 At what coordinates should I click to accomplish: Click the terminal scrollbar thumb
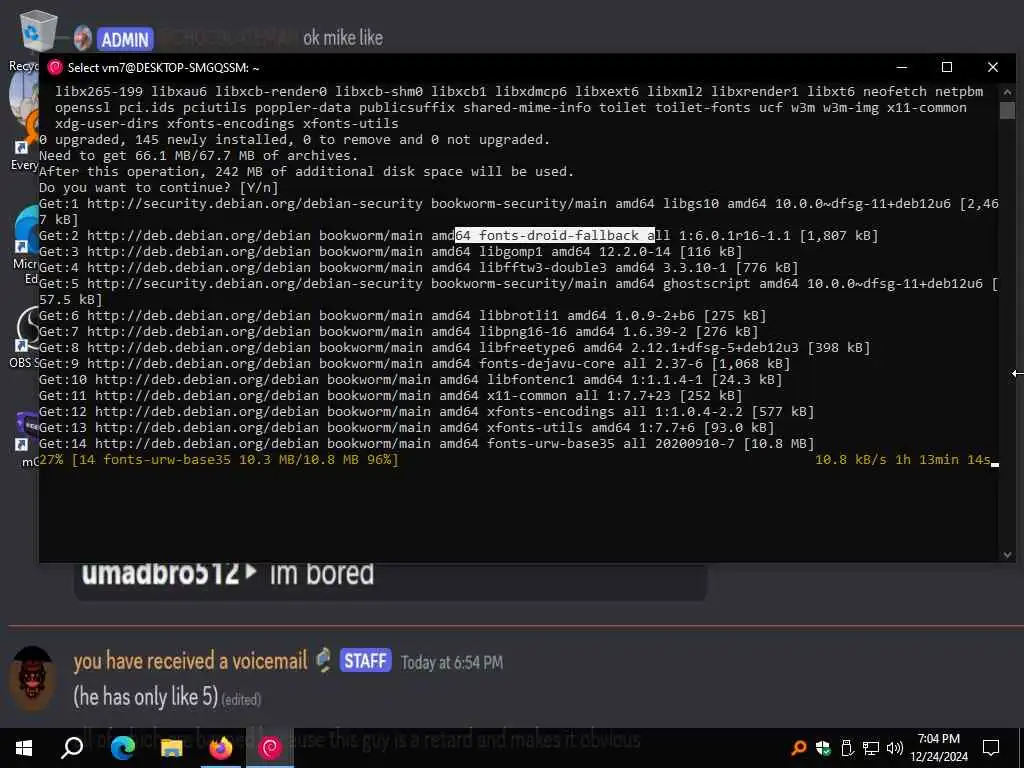point(1007,110)
